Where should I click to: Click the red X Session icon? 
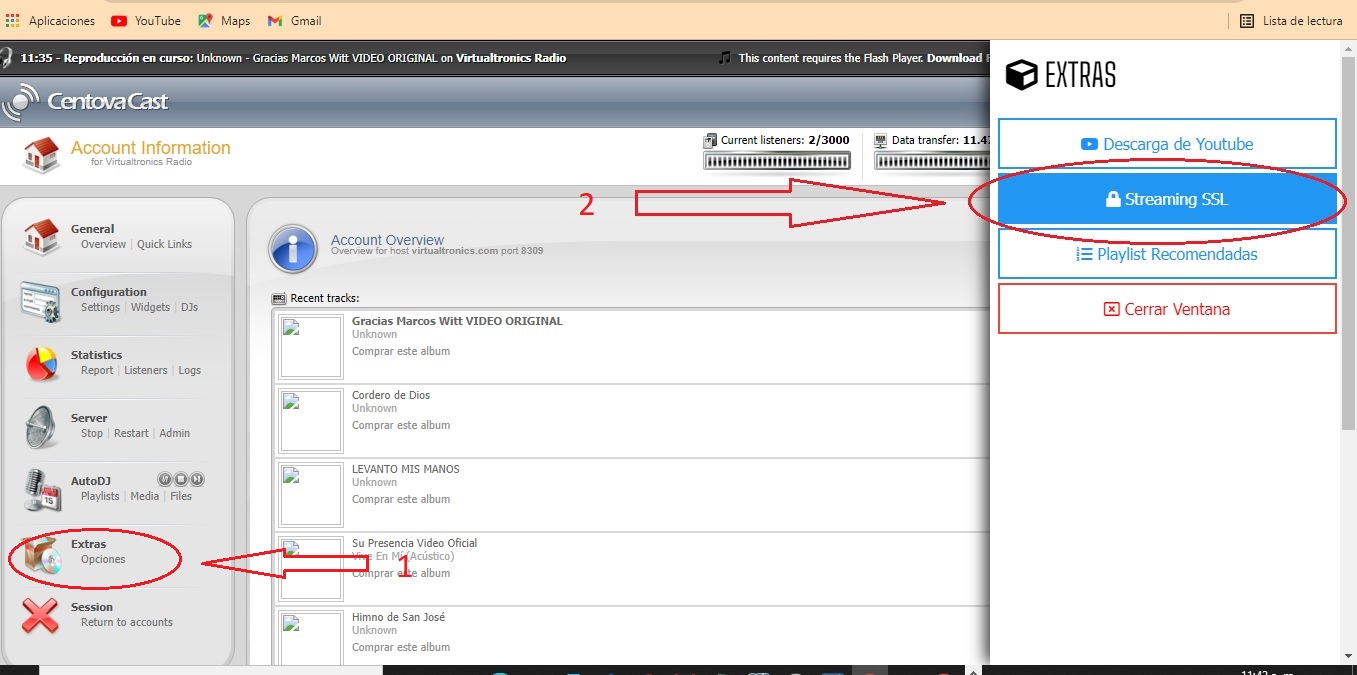41,615
